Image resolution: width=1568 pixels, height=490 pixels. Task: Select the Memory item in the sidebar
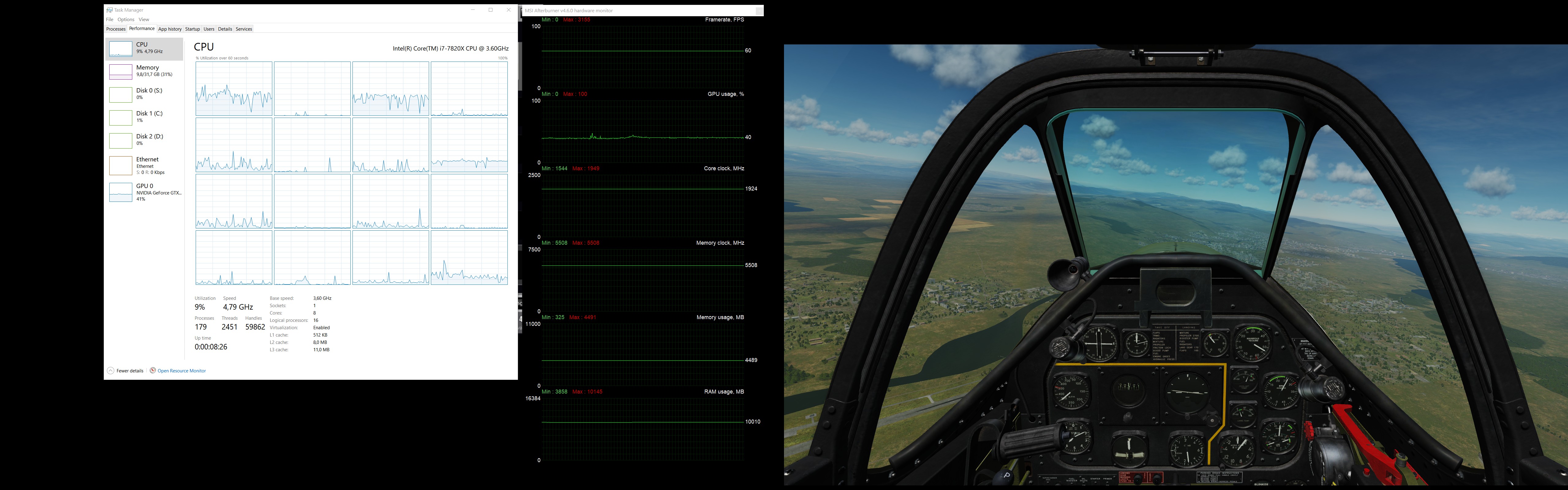[x=144, y=71]
